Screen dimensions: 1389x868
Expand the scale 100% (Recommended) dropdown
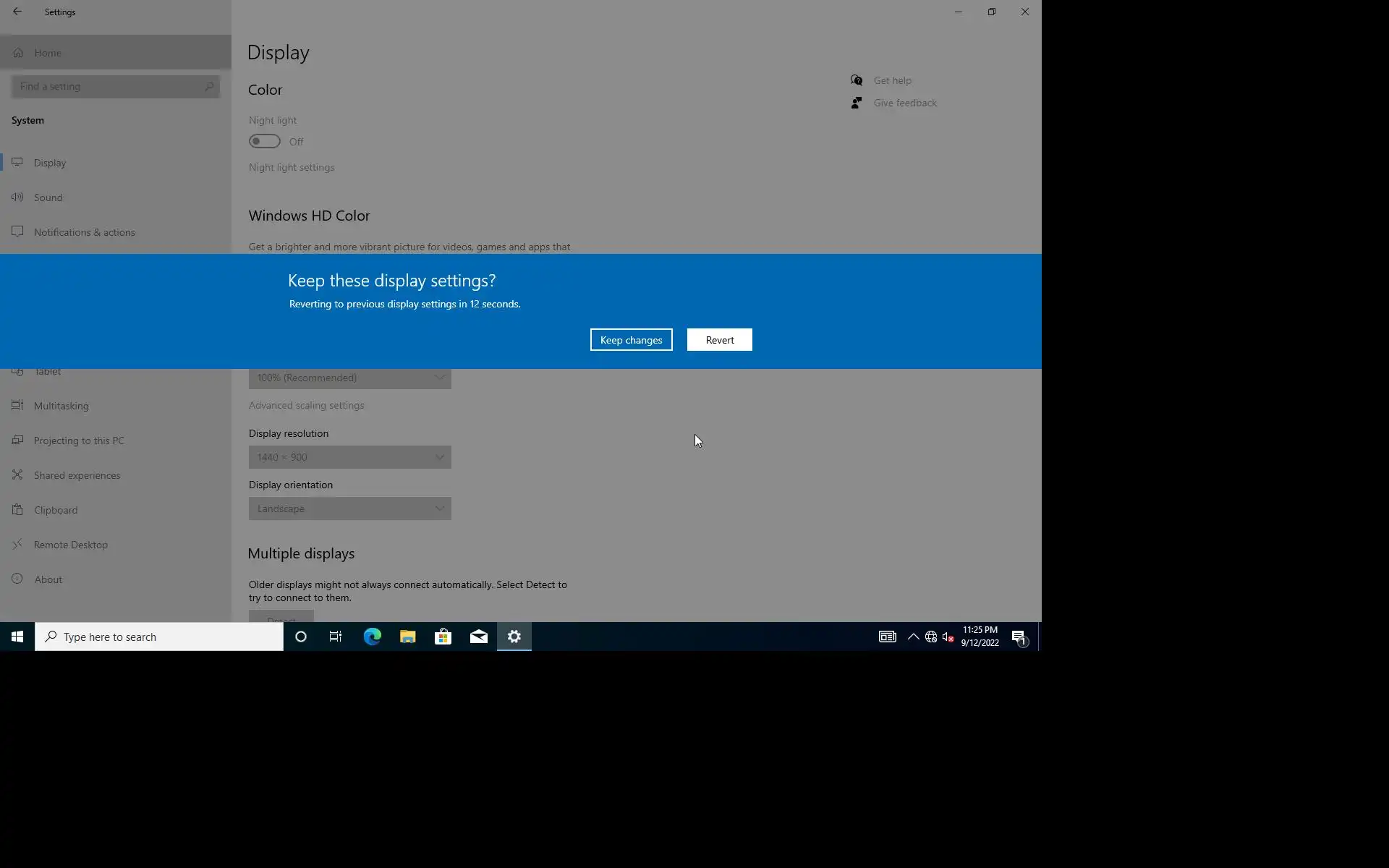(x=349, y=378)
